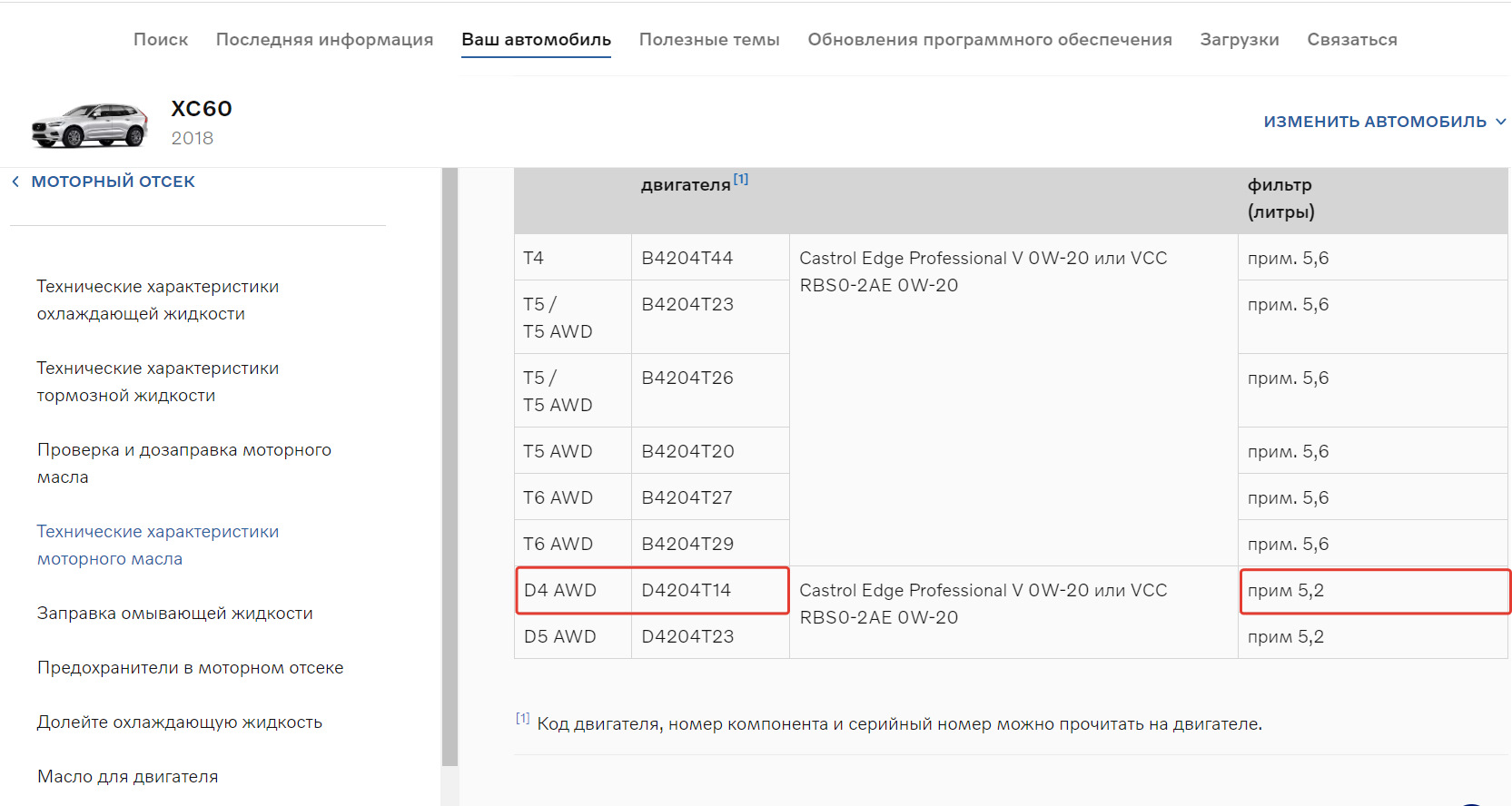The height and width of the screenshot is (806, 1512).
Task: Select Технические характеристики моторного масла link
Action: [x=157, y=546]
